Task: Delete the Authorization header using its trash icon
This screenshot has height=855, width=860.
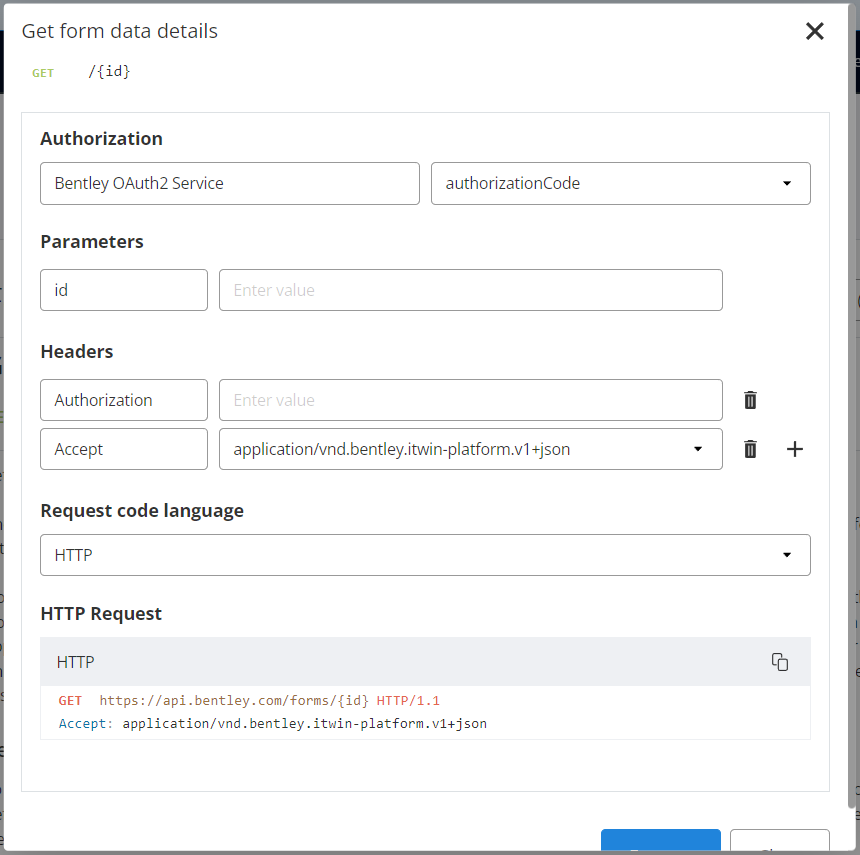Action: (750, 399)
